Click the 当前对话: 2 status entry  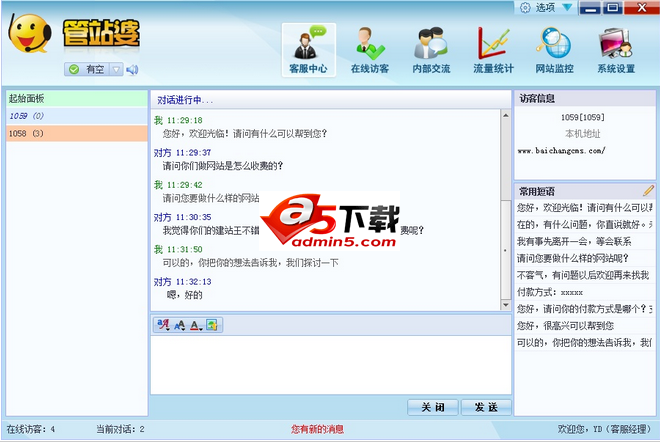[120, 429]
